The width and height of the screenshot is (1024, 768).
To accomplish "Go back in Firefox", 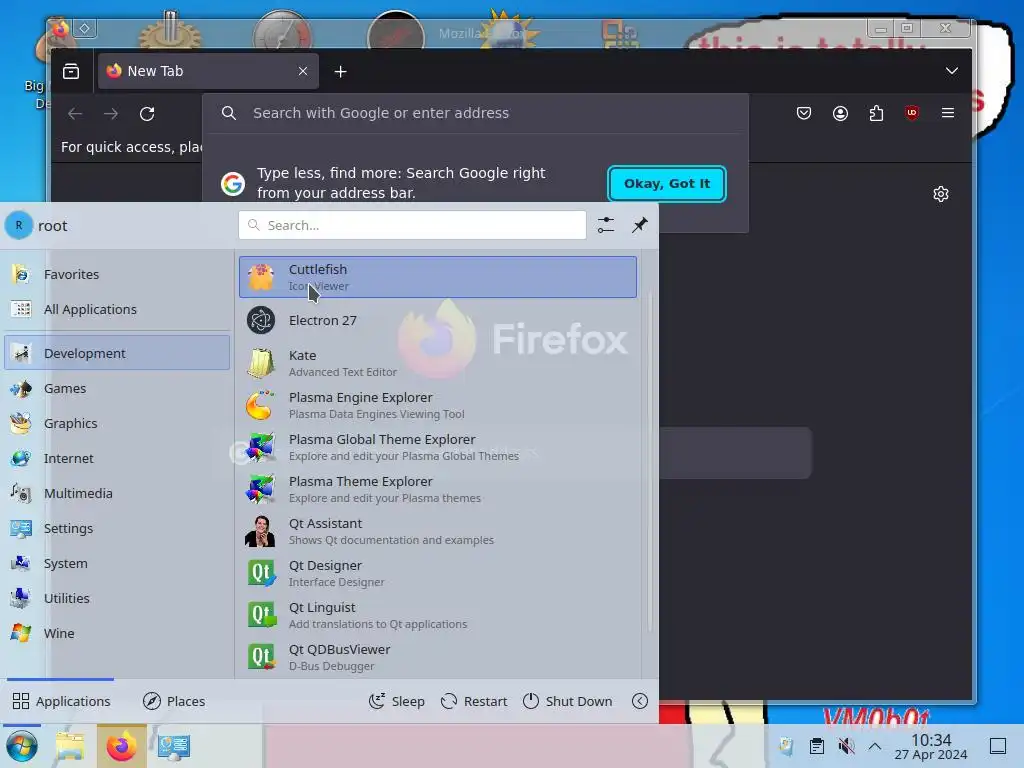I will 75,114.
